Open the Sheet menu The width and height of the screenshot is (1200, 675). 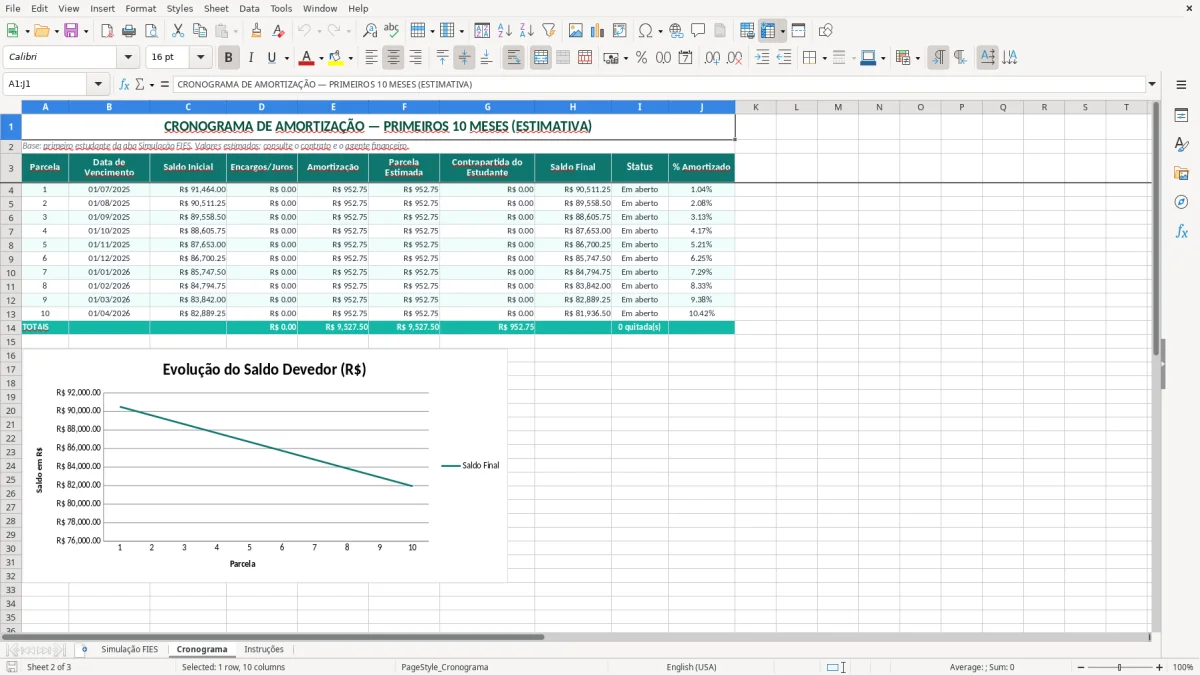point(216,8)
